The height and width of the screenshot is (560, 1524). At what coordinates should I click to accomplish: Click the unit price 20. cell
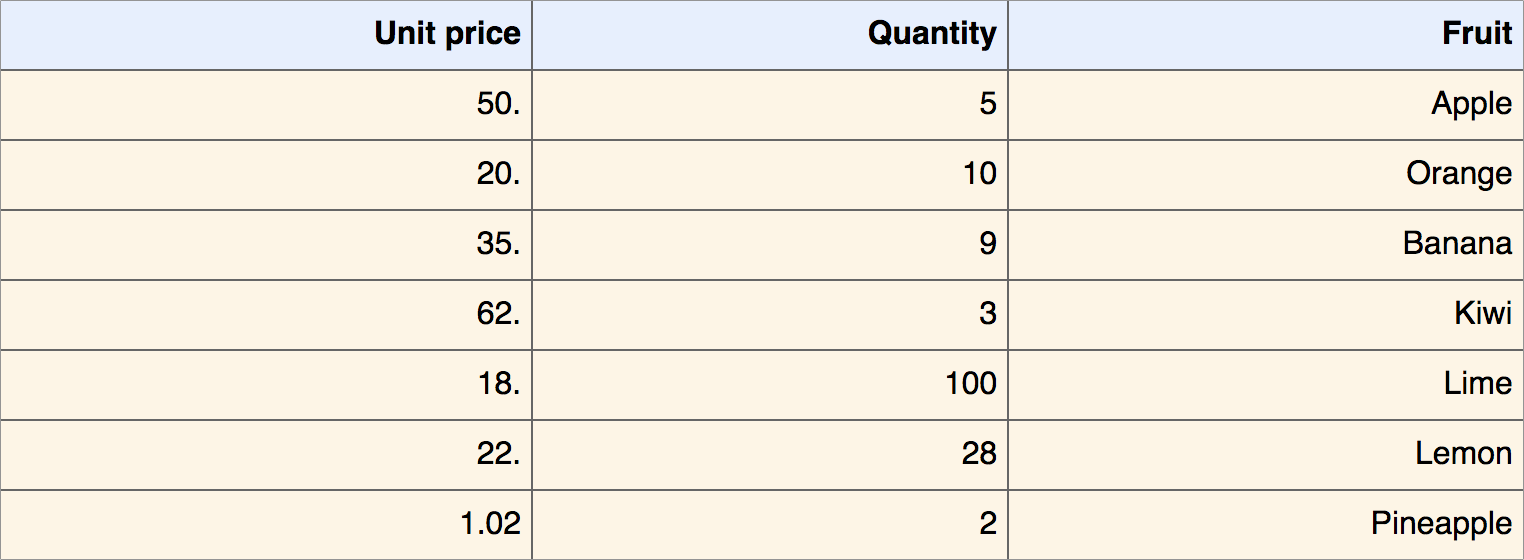coord(498,174)
